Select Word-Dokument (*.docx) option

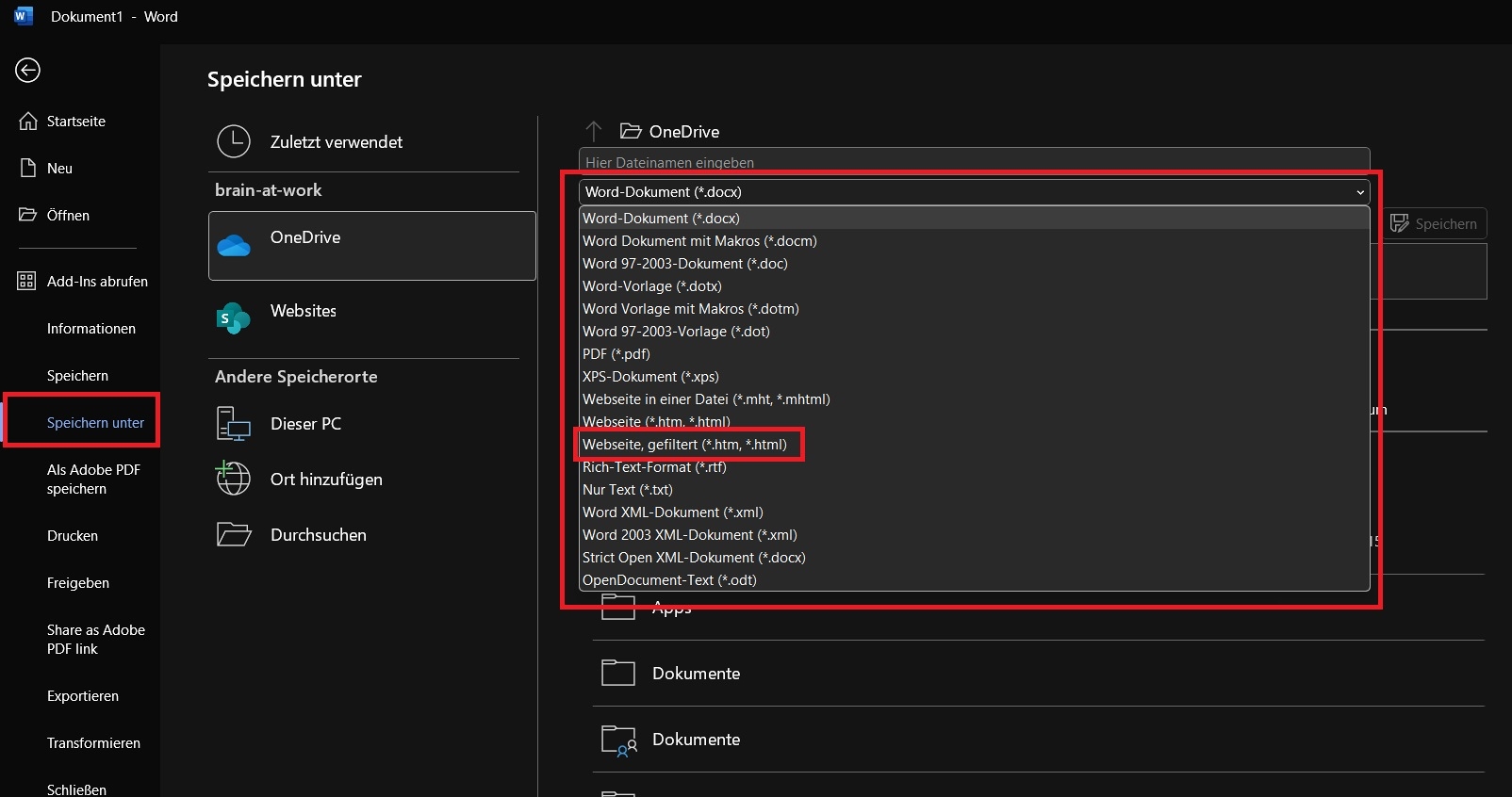[x=974, y=218]
